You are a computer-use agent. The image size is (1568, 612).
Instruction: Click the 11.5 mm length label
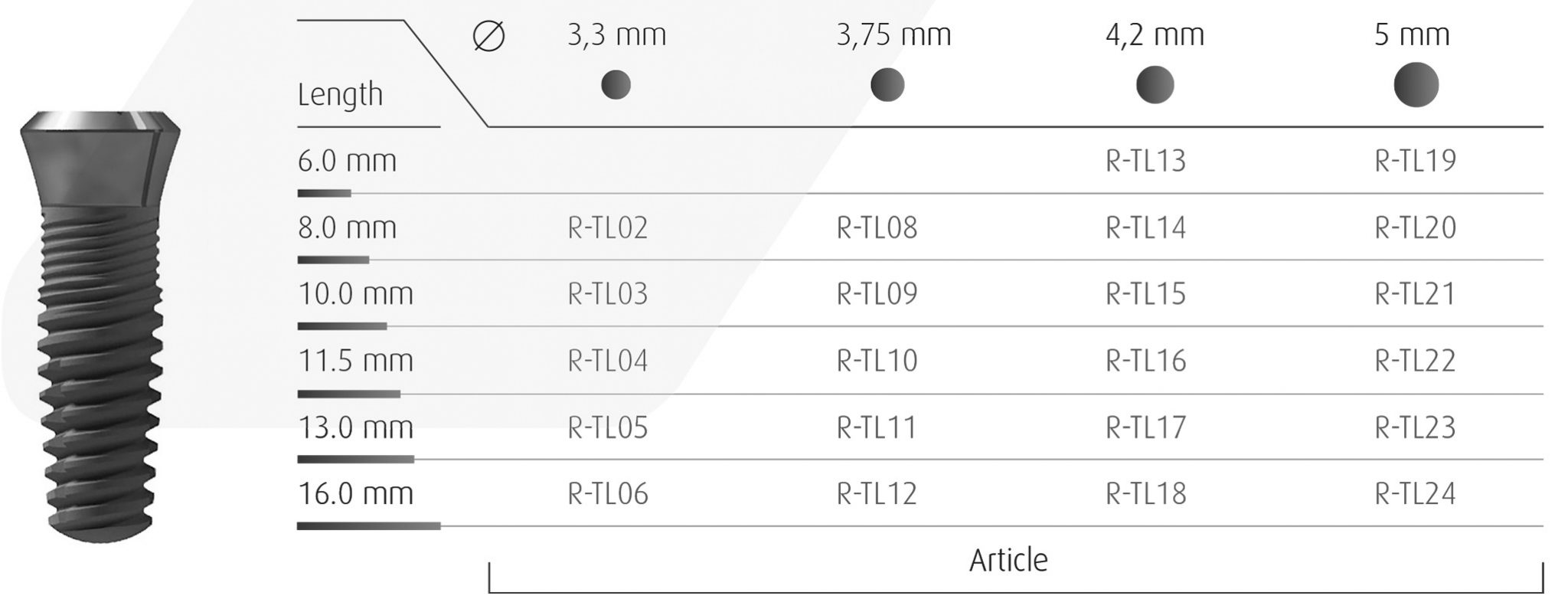355,361
